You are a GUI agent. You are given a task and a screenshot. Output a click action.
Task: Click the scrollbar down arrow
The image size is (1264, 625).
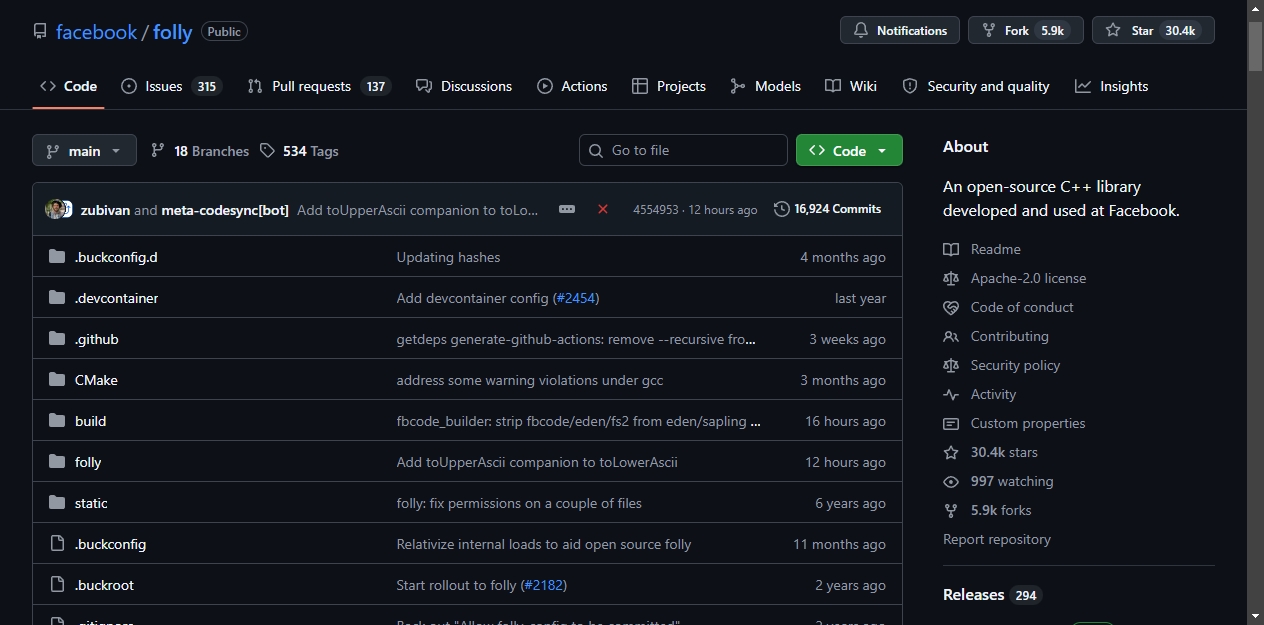1255,616
